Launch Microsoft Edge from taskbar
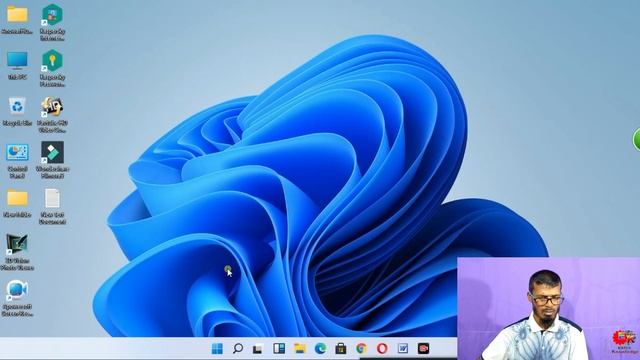The height and width of the screenshot is (360, 640). coord(320,349)
